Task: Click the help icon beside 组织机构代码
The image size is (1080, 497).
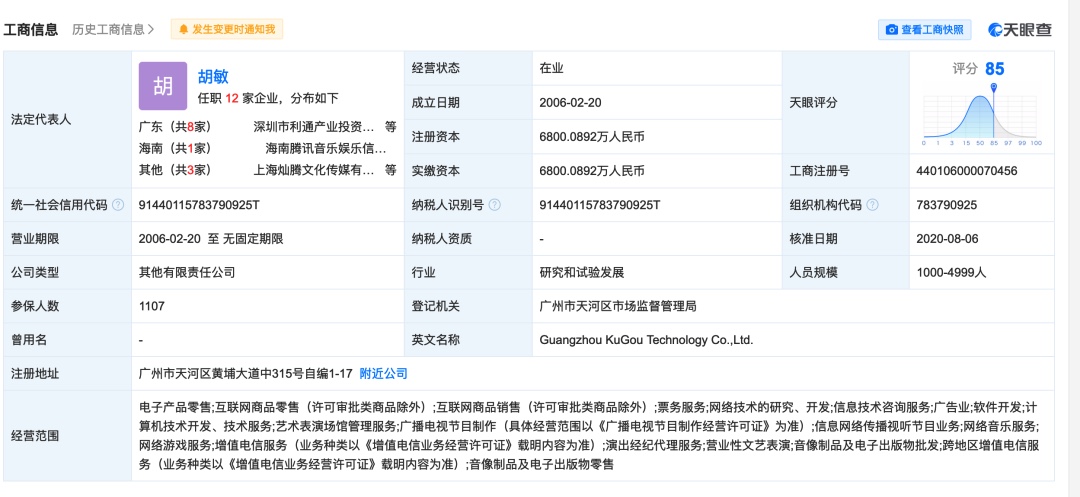Action: 873,205
